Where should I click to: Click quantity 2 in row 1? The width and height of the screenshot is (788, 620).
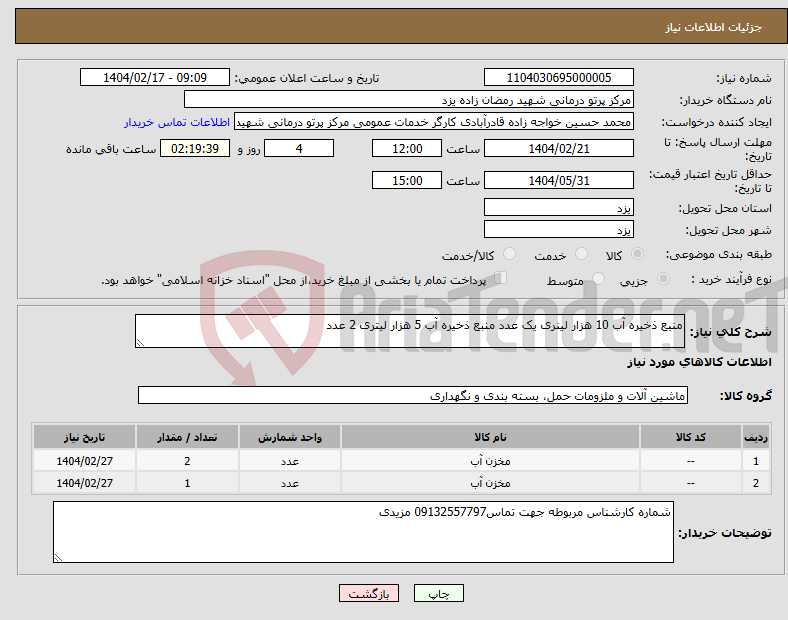tap(187, 461)
